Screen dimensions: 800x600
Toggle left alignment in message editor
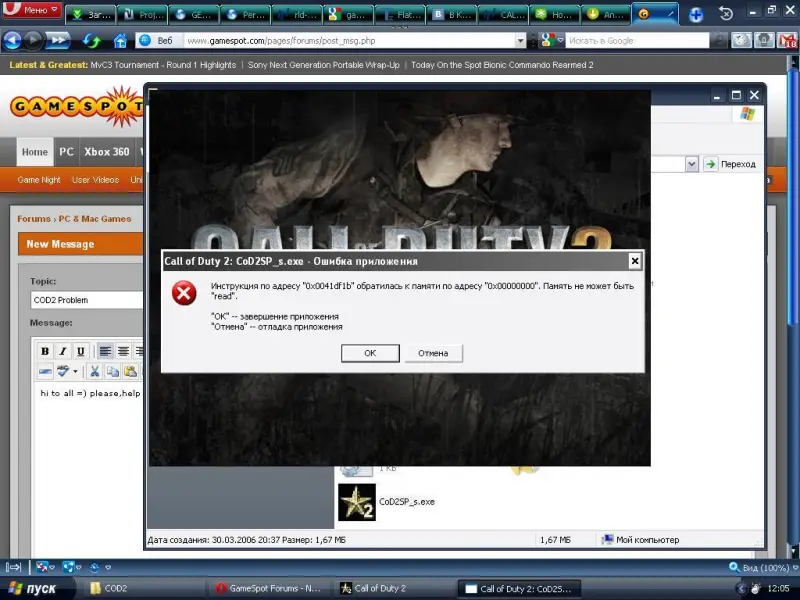click(x=105, y=351)
